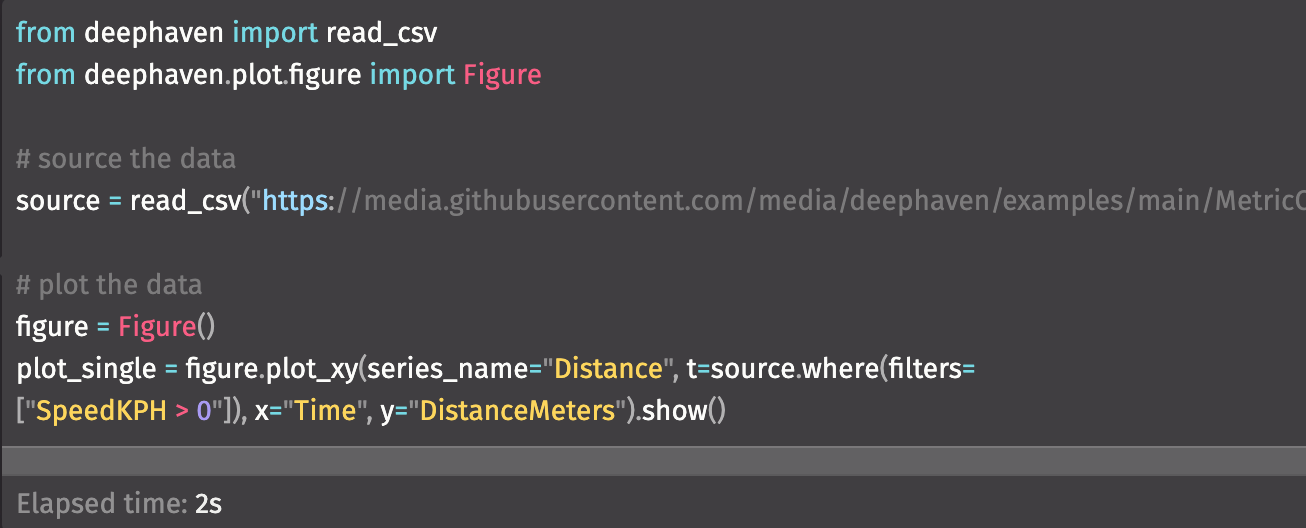Click the "DistanceMeters" string value
The height and width of the screenshot is (528, 1306).
[x=516, y=411]
